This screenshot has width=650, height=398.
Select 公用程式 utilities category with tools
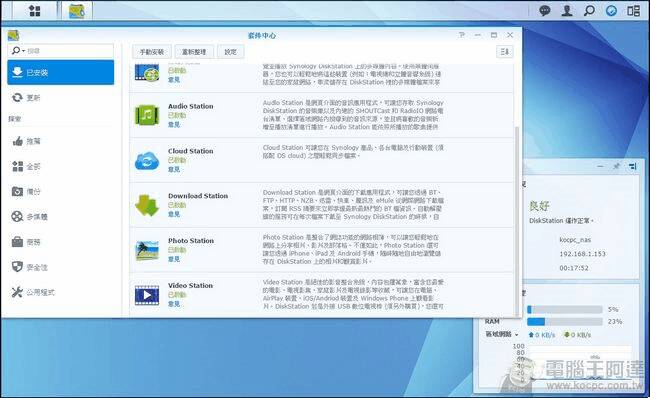61,292
